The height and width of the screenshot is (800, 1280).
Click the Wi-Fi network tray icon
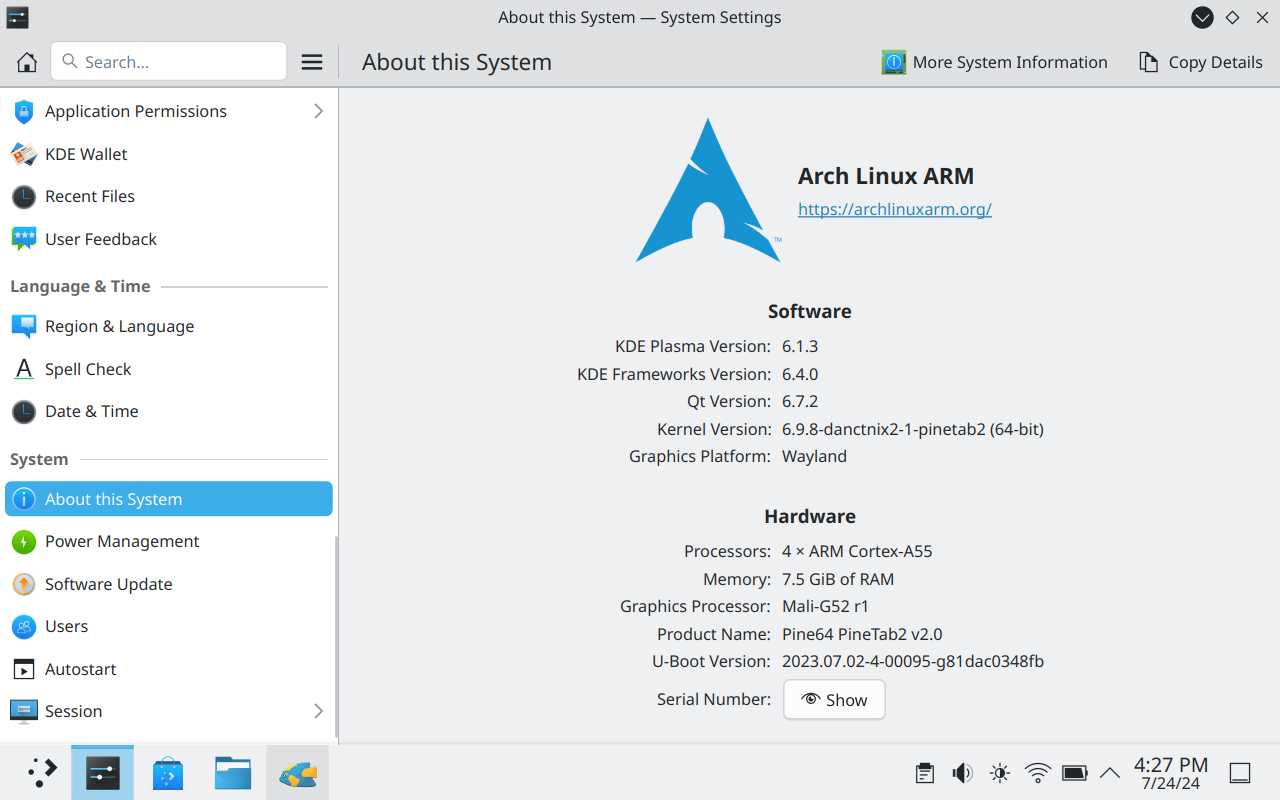tap(1038, 773)
